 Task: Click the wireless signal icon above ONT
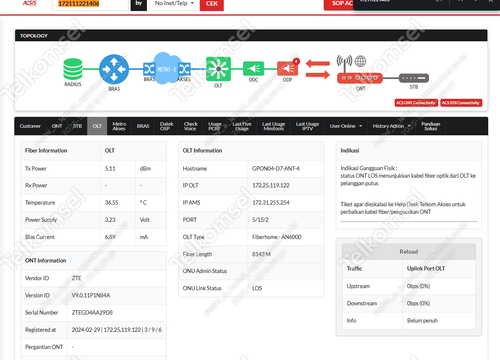tap(344, 61)
